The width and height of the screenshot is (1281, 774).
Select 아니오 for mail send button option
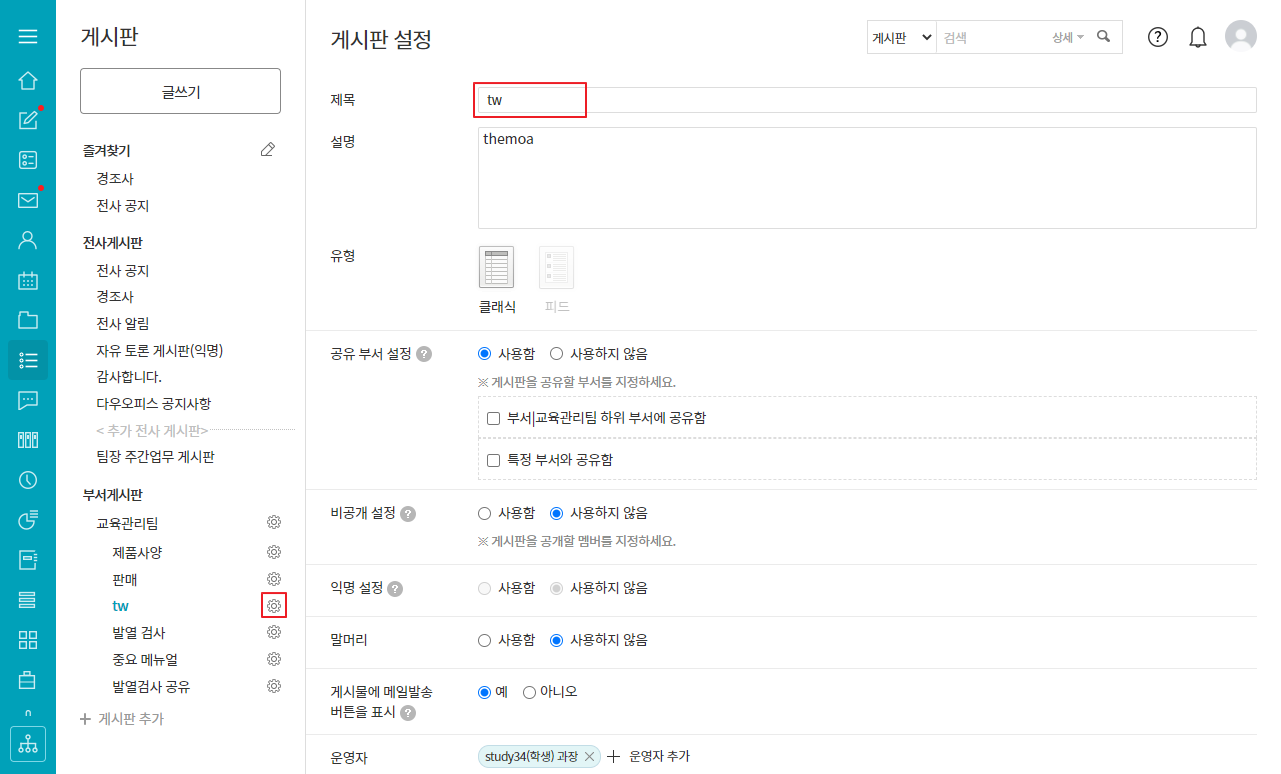click(x=530, y=692)
